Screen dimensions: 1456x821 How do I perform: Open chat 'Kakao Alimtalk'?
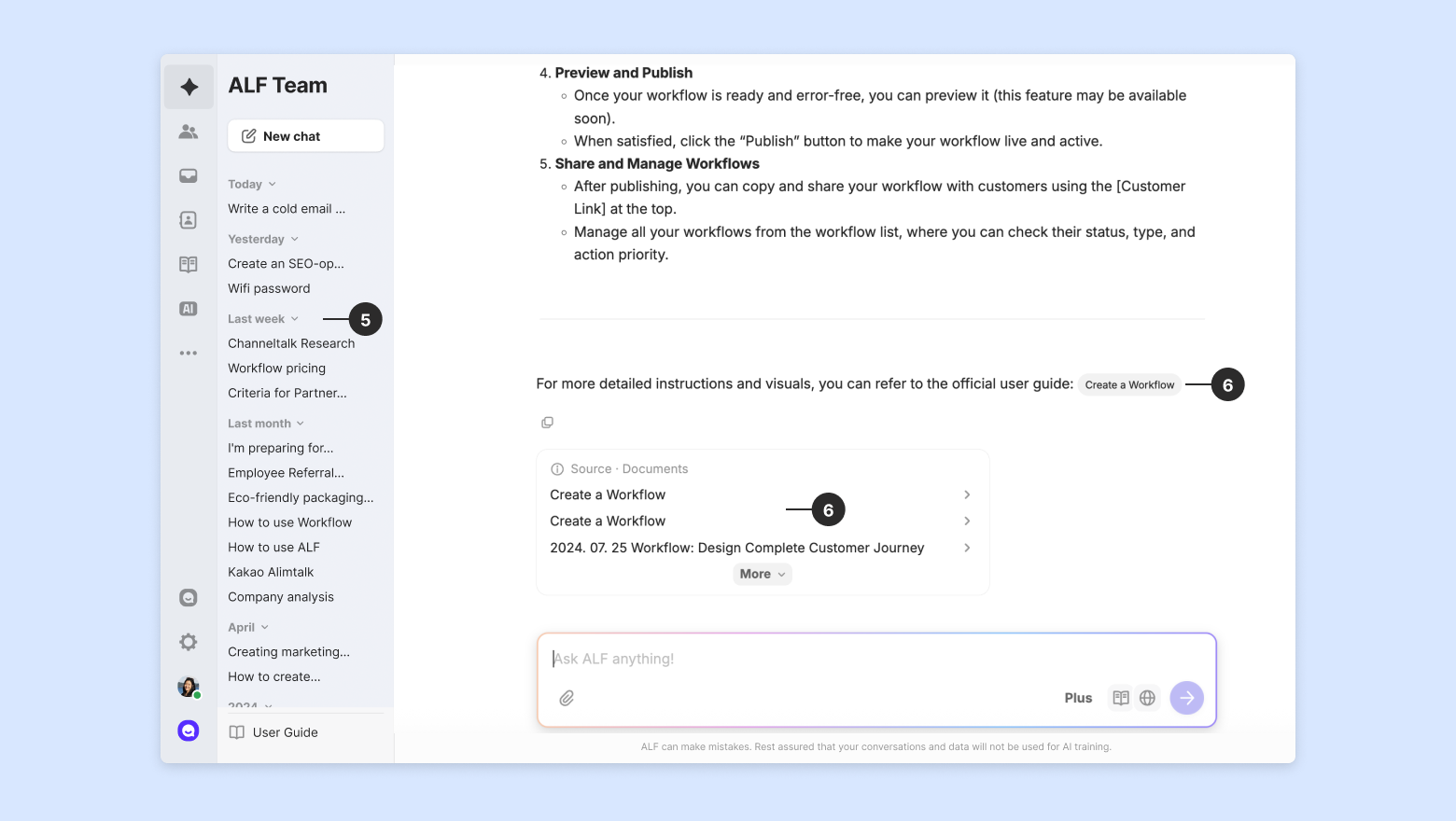[271, 572]
